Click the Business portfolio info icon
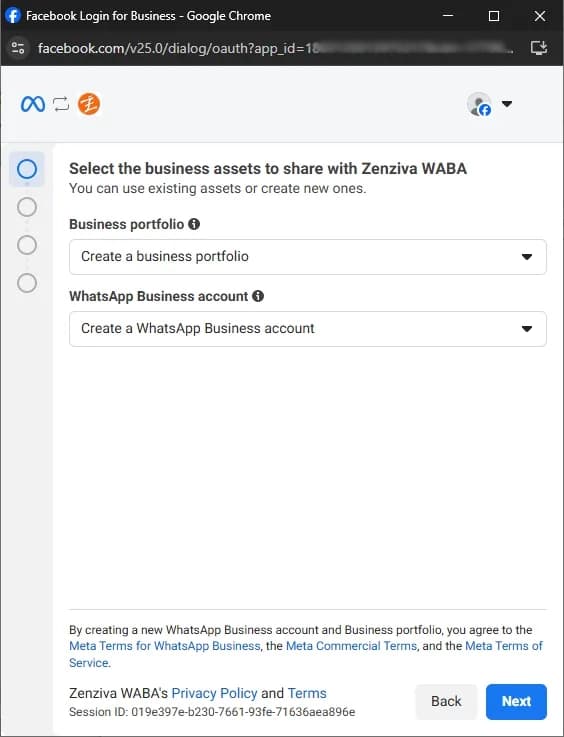Image resolution: width=564 pixels, height=737 pixels. (x=194, y=224)
